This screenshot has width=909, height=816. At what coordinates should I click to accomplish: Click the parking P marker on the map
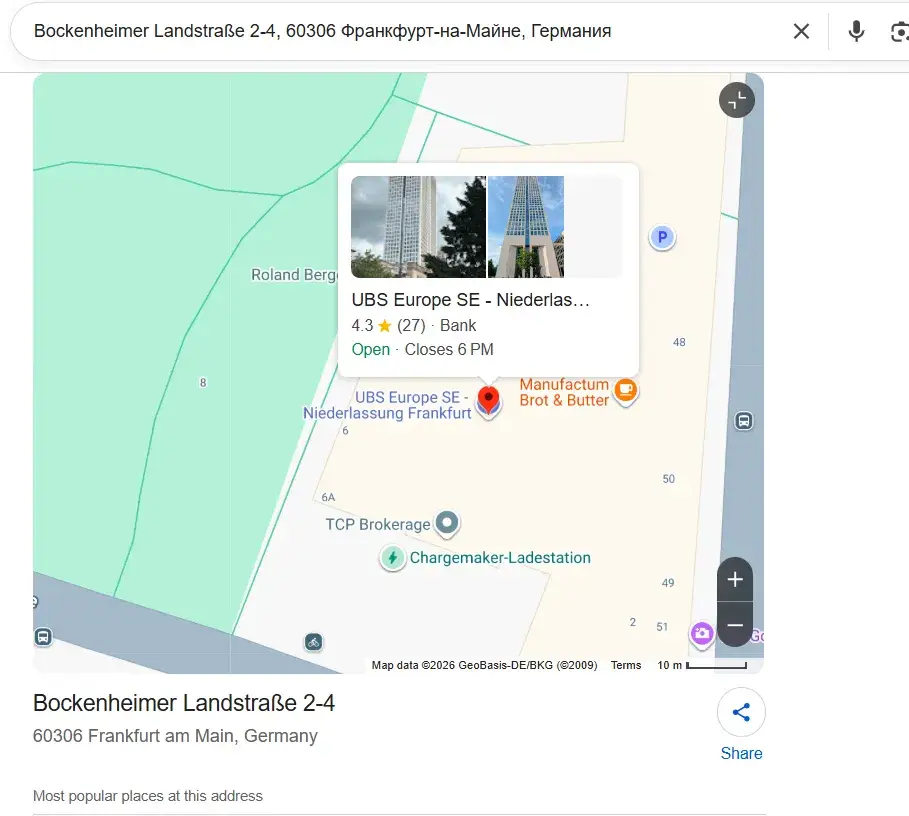[662, 237]
